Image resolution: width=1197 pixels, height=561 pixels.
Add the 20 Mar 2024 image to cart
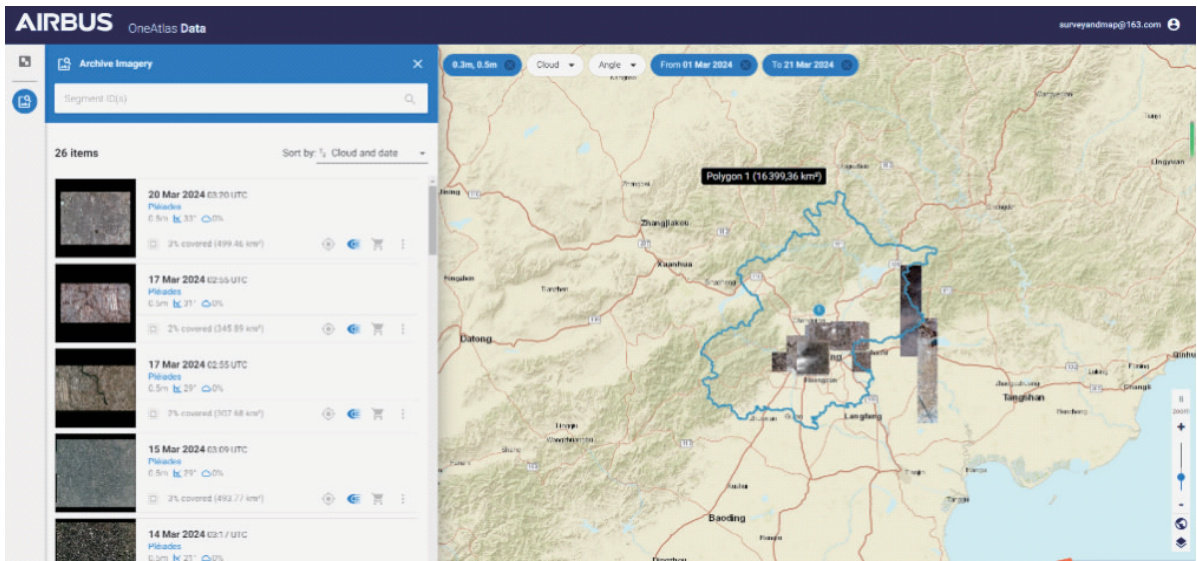point(378,243)
